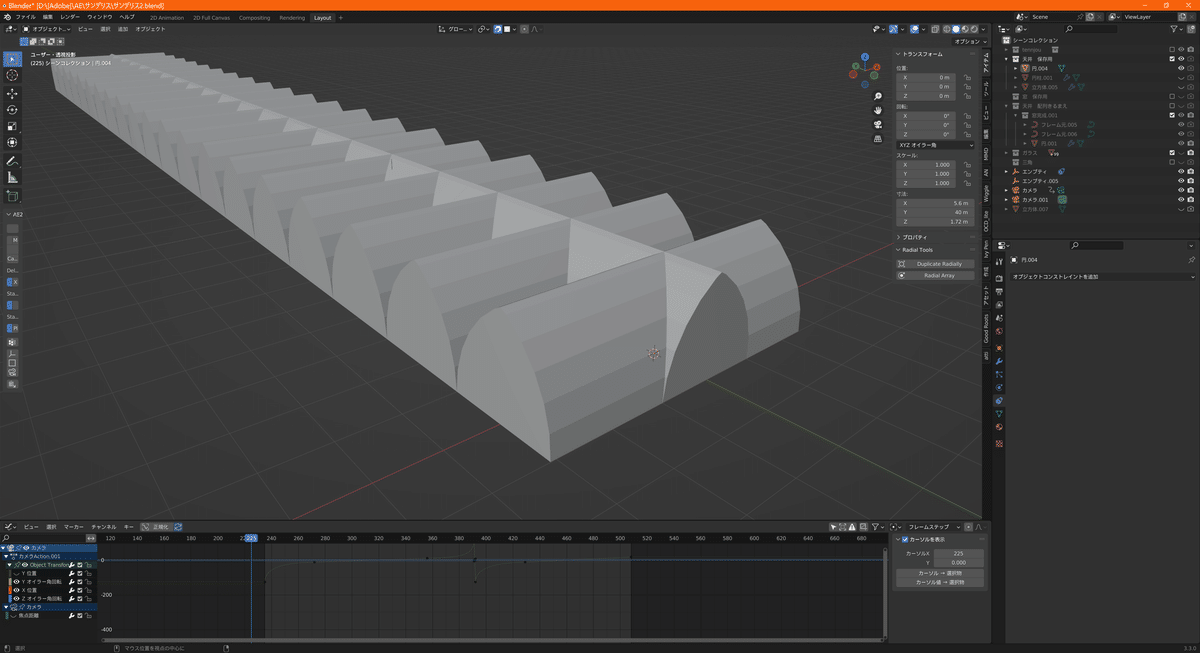
Task: Toggle exclude checkbox for 三角 collection
Action: pos(1172,162)
